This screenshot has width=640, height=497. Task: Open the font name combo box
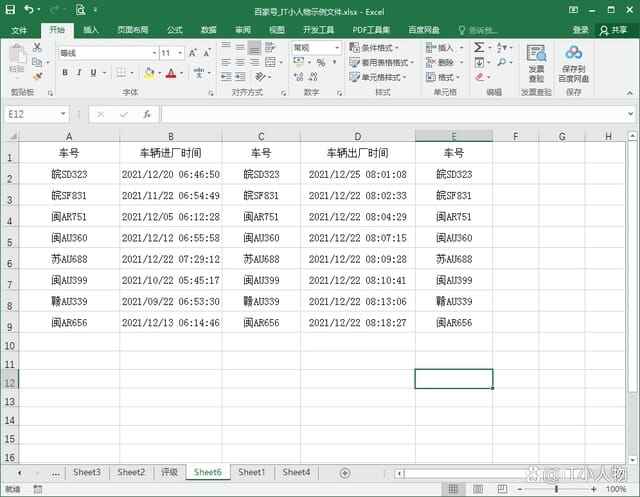108,53
